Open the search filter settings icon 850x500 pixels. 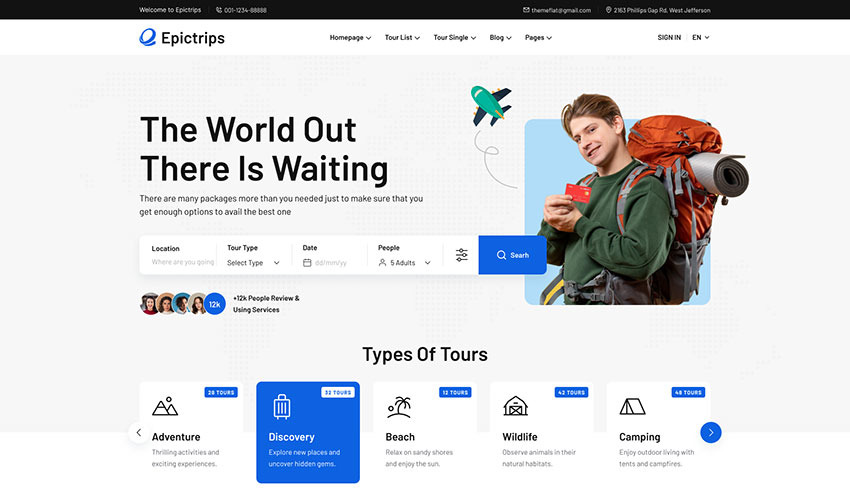tap(461, 255)
